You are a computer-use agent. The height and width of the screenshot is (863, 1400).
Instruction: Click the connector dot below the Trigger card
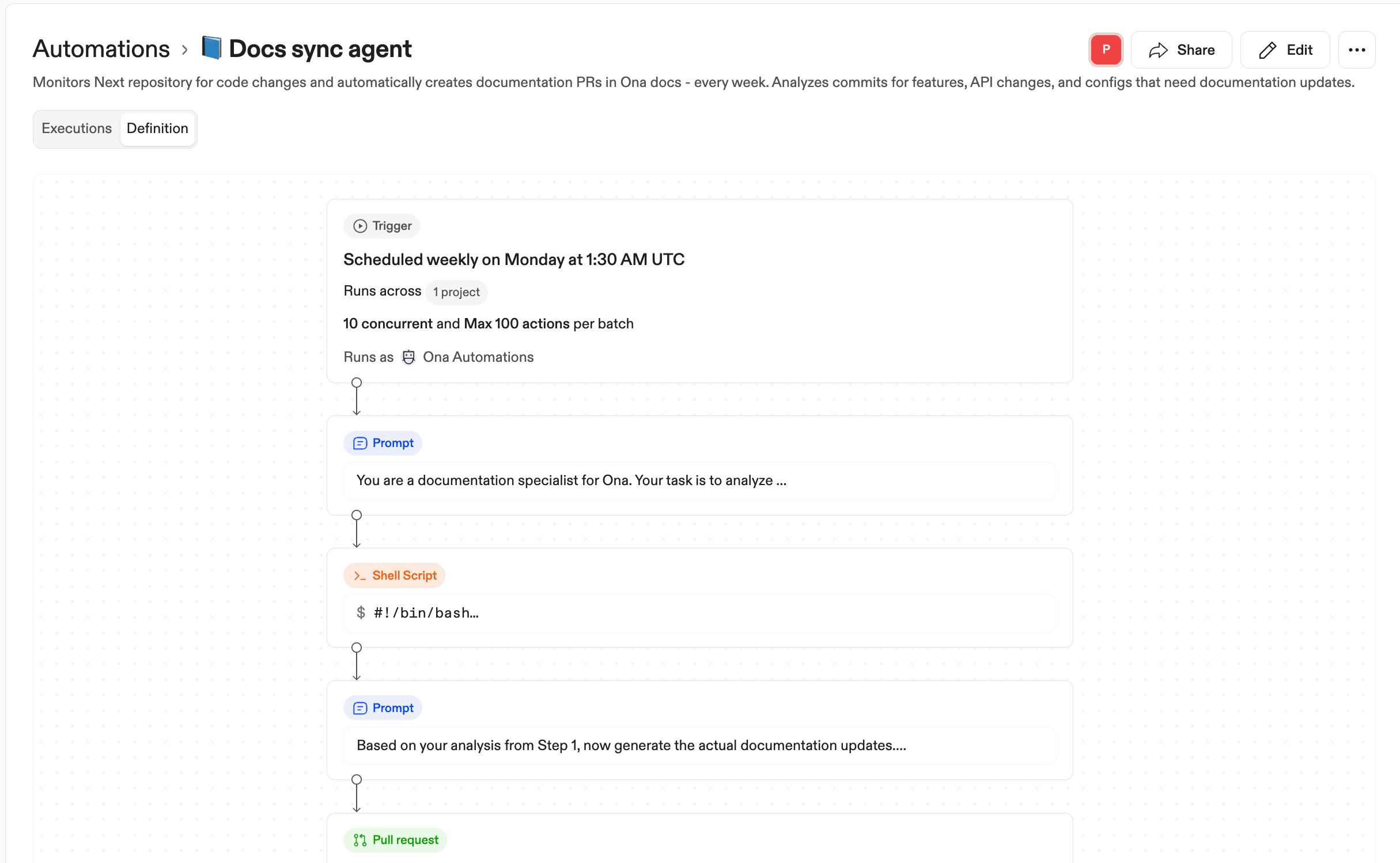click(356, 382)
